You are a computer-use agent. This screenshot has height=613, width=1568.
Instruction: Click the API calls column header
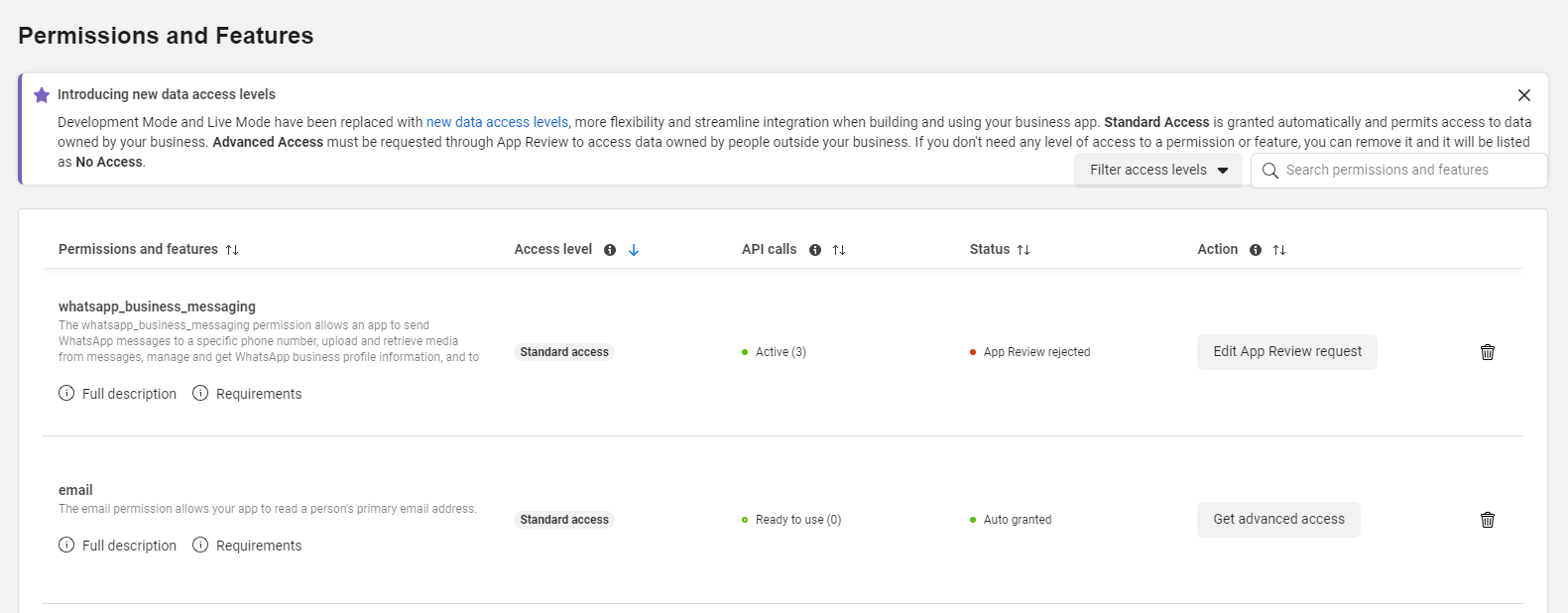(x=769, y=249)
